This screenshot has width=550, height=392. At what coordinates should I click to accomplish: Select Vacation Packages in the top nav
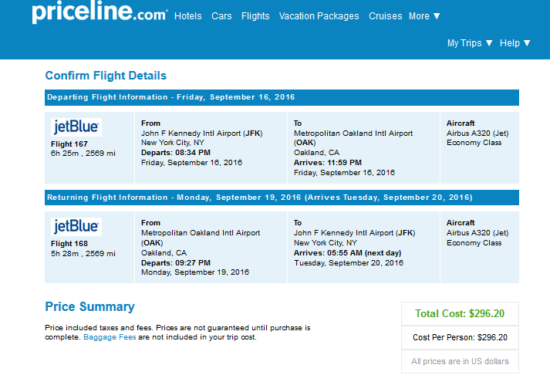coord(319,16)
